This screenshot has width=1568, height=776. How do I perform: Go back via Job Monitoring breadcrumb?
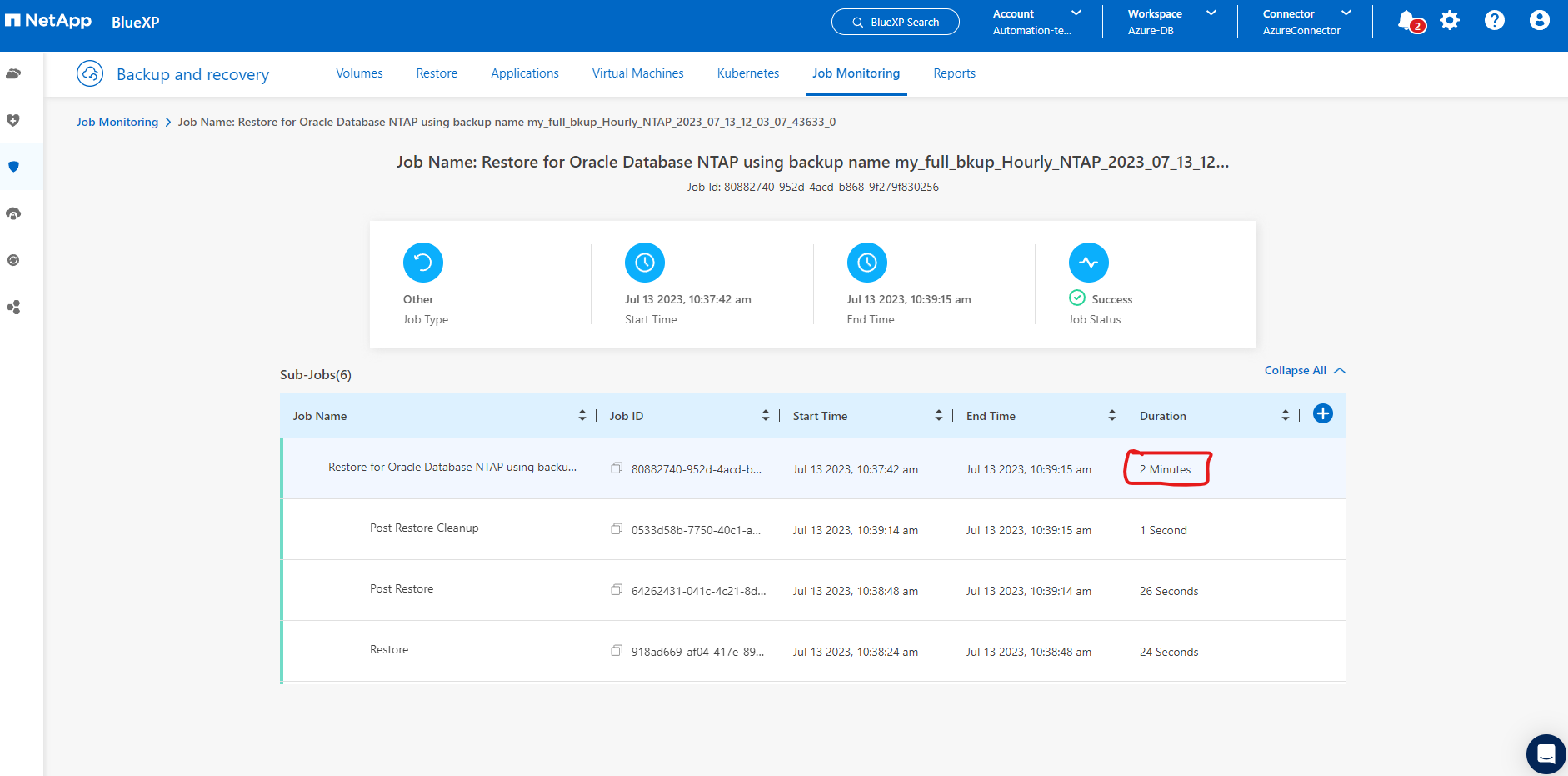[x=117, y=122]
